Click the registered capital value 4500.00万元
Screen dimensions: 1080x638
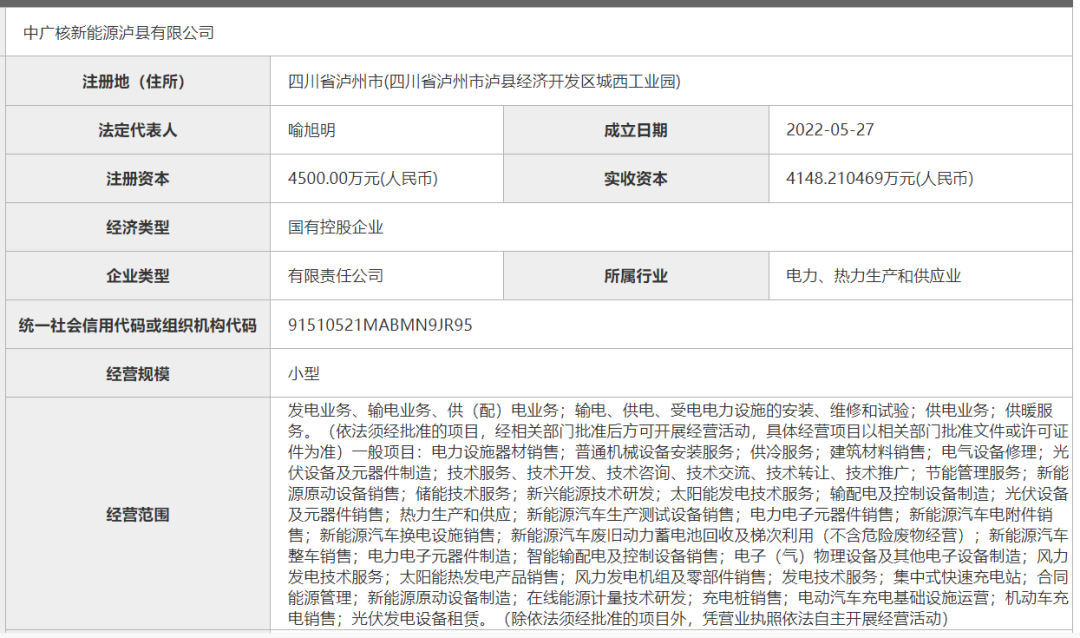click(362, 180)
